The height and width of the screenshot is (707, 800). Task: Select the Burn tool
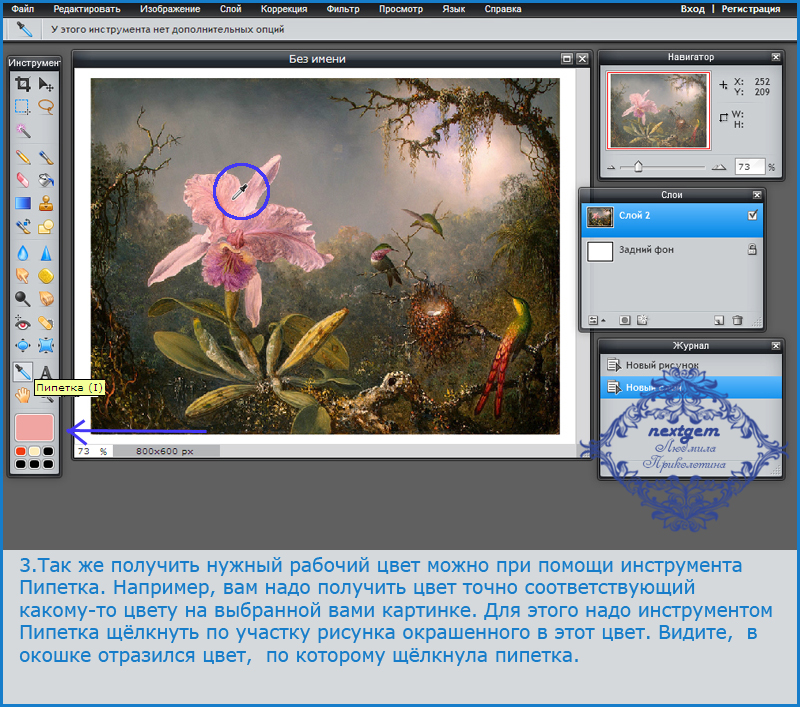(x=46, y=299)
